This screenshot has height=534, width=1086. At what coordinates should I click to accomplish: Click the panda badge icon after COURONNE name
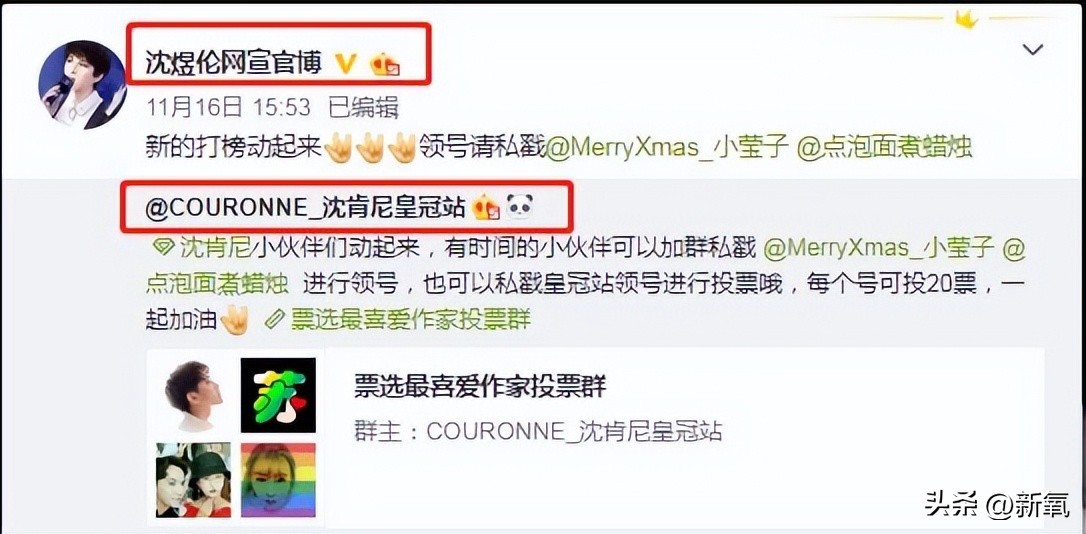[x=519, y=206]
